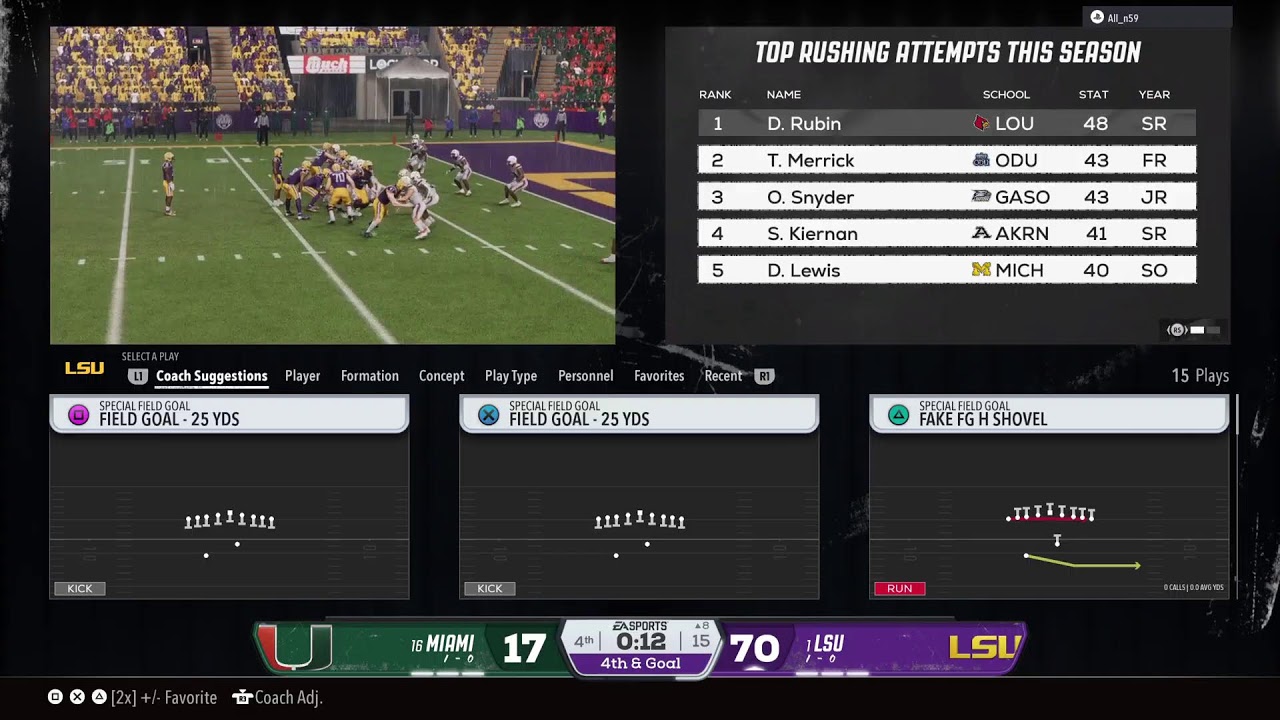This screenshot has height=720, width=1280.
Task: Select the S. Kiernan ranking row
Action: [946, 233]
